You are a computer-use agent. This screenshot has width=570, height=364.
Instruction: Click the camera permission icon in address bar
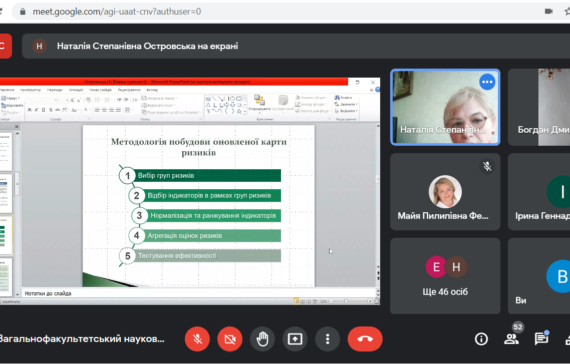point(549,11)
